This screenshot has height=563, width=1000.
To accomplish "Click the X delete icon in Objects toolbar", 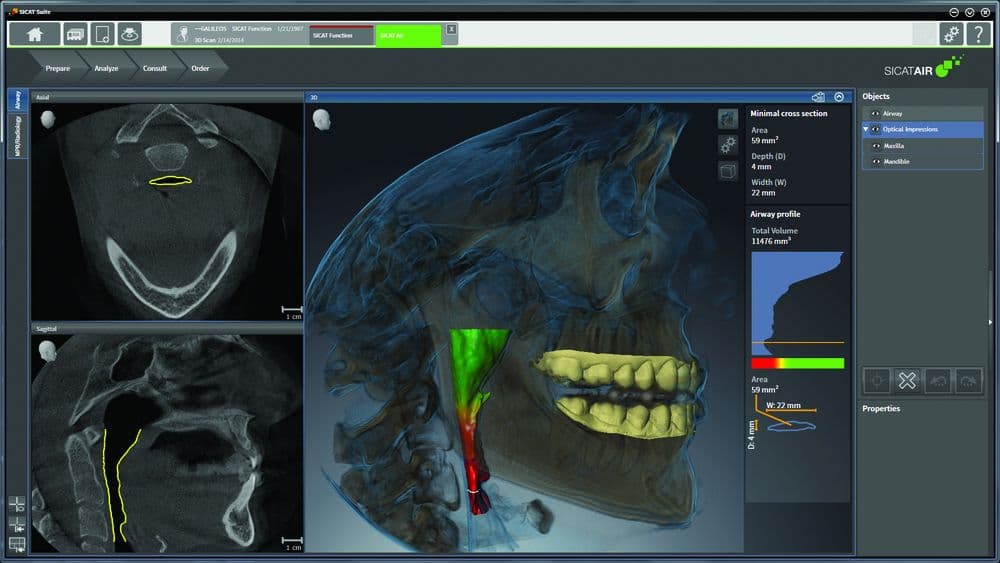I will [x=908, y=380].
